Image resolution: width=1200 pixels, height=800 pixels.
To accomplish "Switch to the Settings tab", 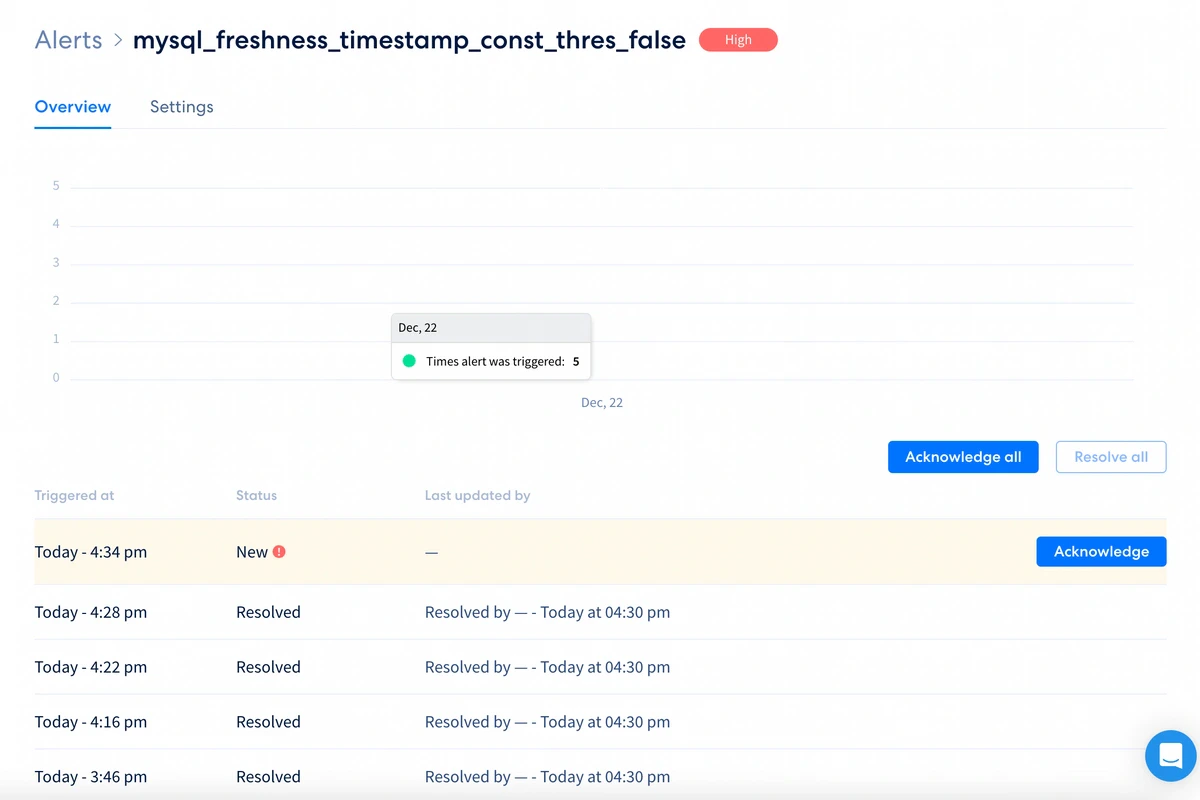I will pyautogui.click(x=181, y=106).
